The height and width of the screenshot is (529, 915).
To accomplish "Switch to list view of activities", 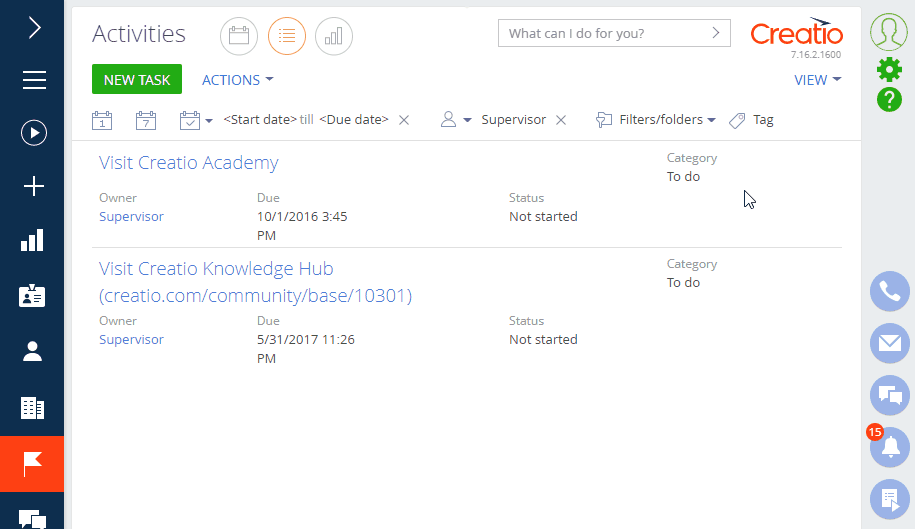I will (x=287, y=36).
